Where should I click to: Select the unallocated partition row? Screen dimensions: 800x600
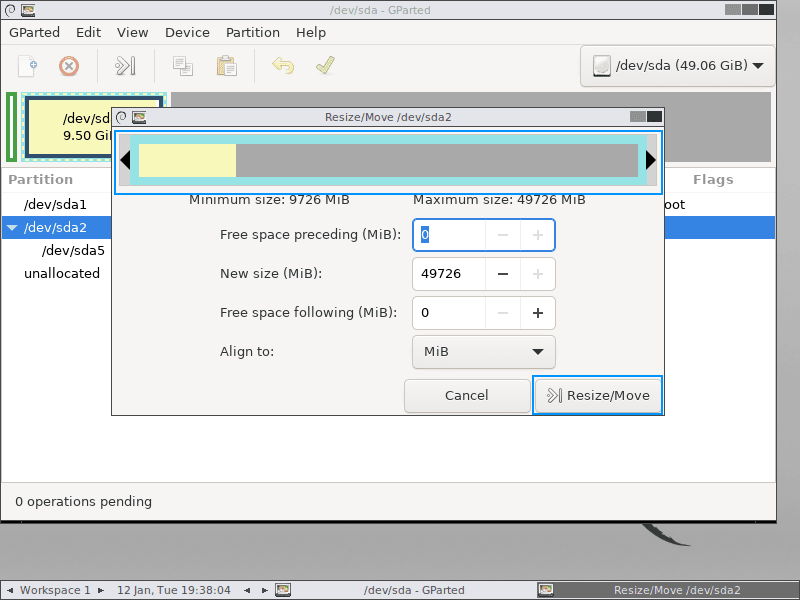click(62, 273)
